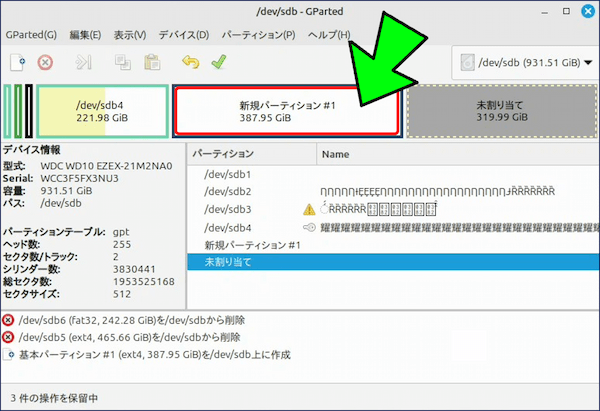600x411 pixels.
Task: Click the Paste partition toolbar icon
Action: [x=151, y=63]
